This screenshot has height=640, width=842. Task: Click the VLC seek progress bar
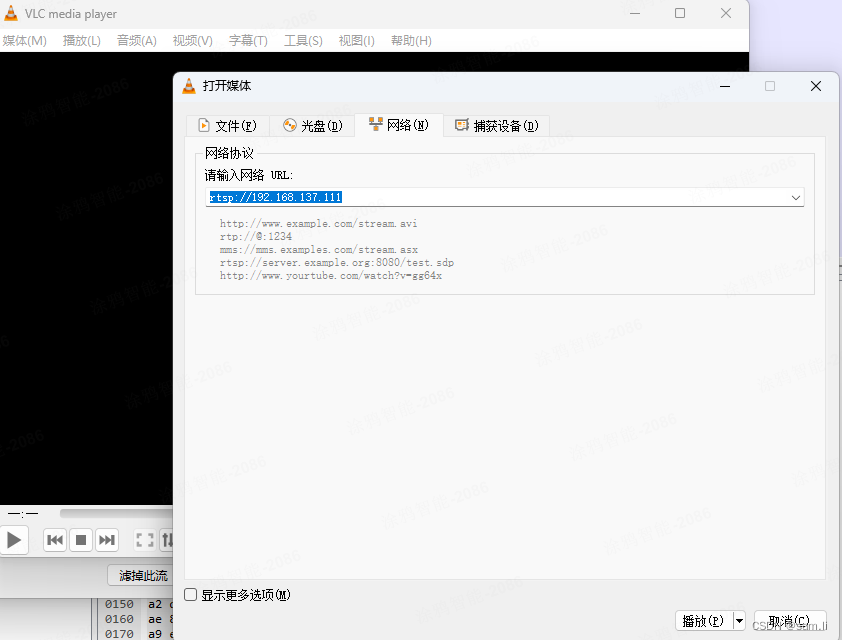click(x=116, y=514)
